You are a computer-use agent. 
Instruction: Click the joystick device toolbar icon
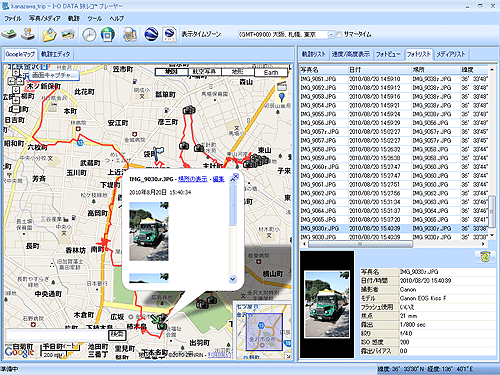point(28,34)
